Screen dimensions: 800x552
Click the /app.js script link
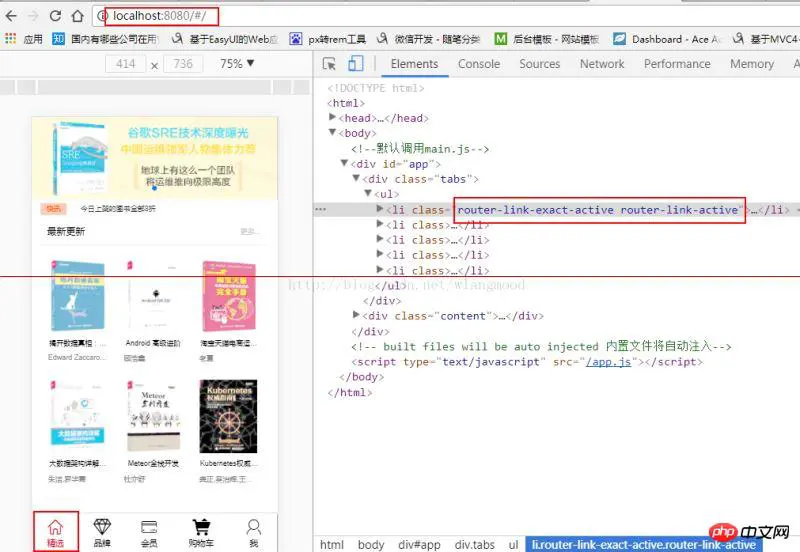click(x=609, y=362)
